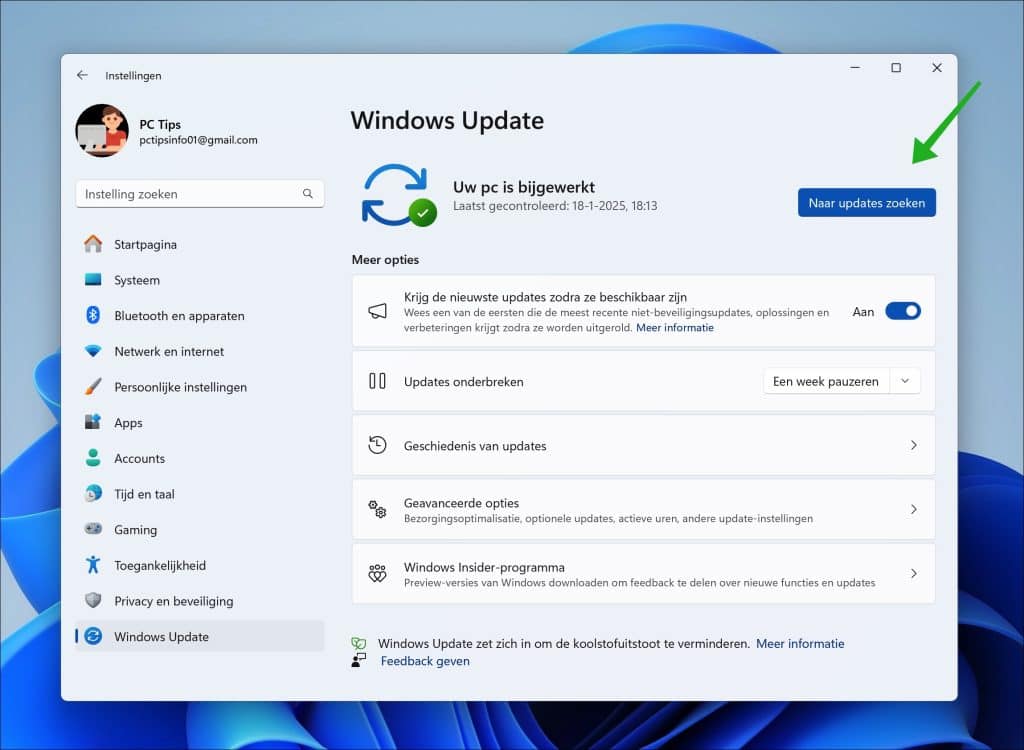Click Een week pauzeren button
Viewport: 1024px width, 750px height.
click(x=825, y=381)
